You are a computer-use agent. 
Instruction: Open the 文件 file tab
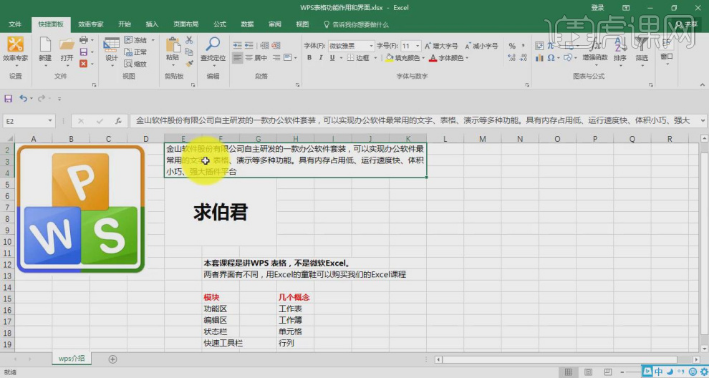[x=15, y=24]
